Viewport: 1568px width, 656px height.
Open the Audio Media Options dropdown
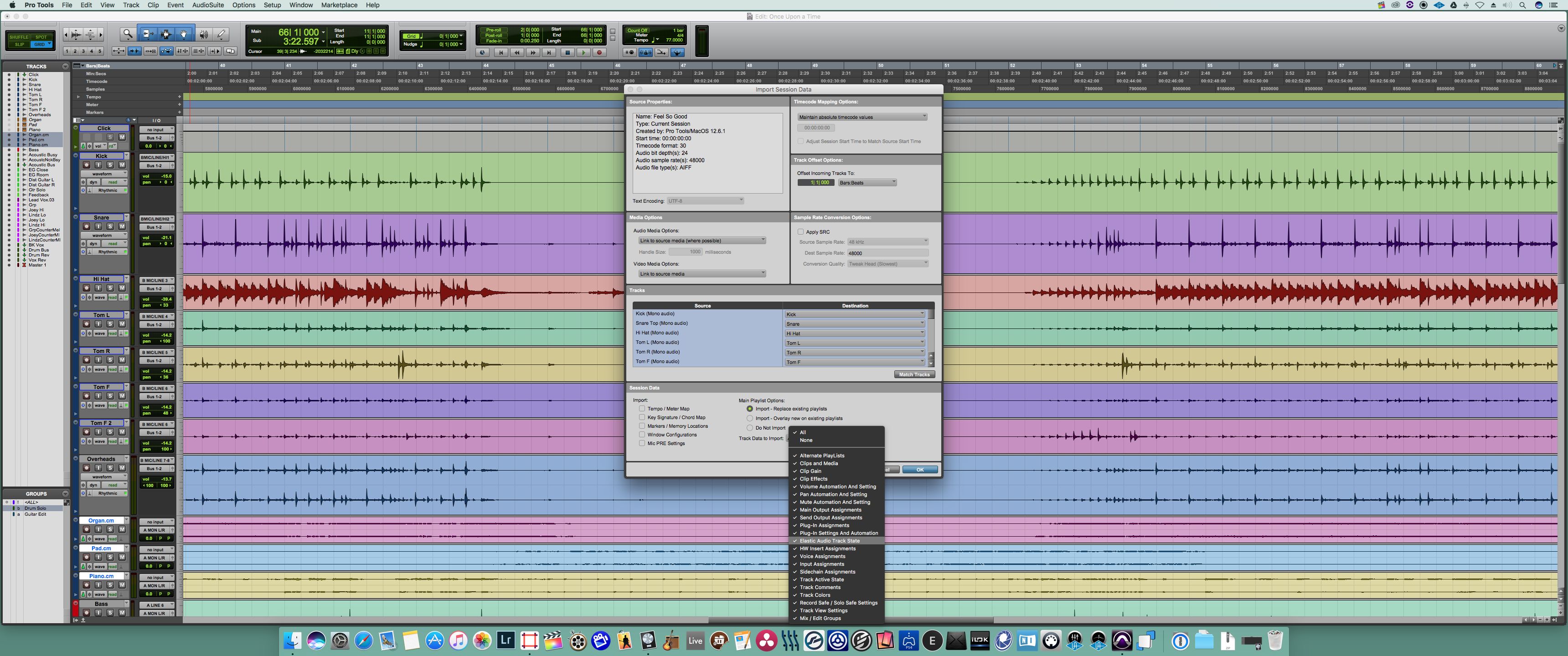(702, 241)
